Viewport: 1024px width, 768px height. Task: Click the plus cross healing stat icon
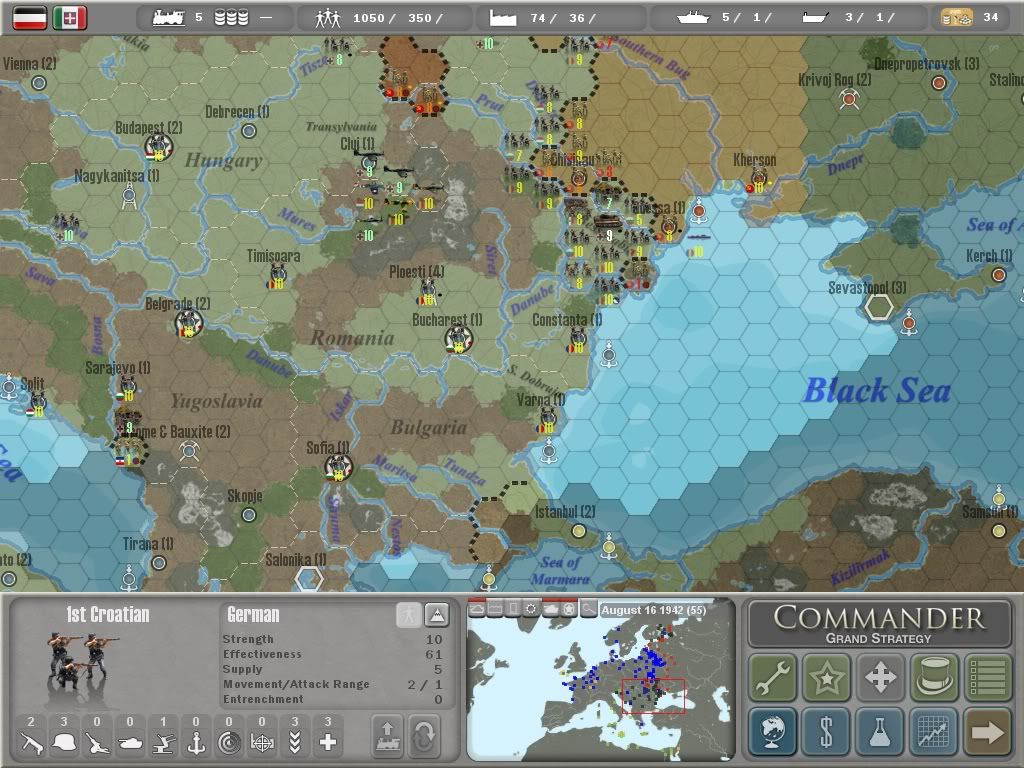(x=328, y=743)
